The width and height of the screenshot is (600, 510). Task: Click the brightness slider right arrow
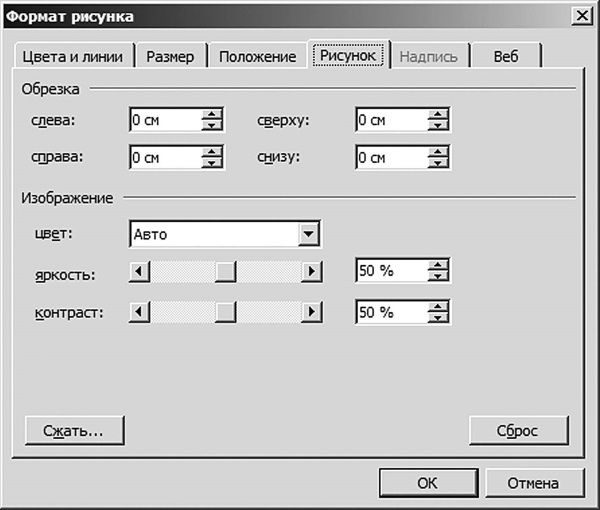[x=313, y=271]
